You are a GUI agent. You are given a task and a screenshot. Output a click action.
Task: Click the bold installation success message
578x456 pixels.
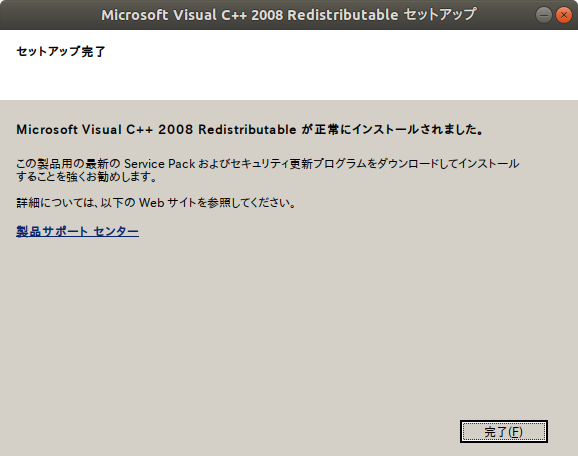[x=250, y=130]
